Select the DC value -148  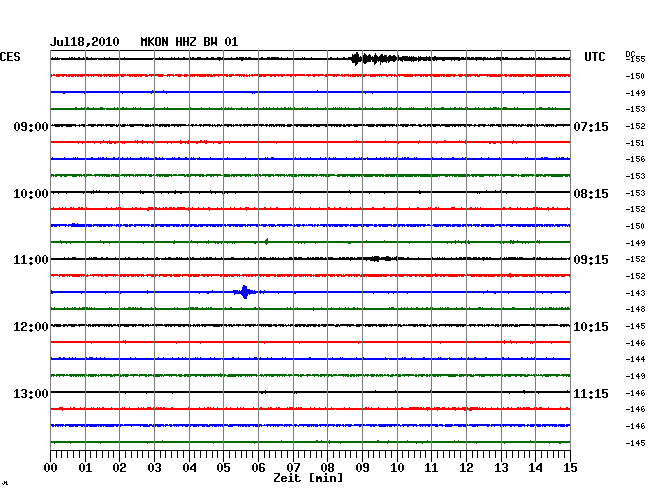click(x=635, y=309)
